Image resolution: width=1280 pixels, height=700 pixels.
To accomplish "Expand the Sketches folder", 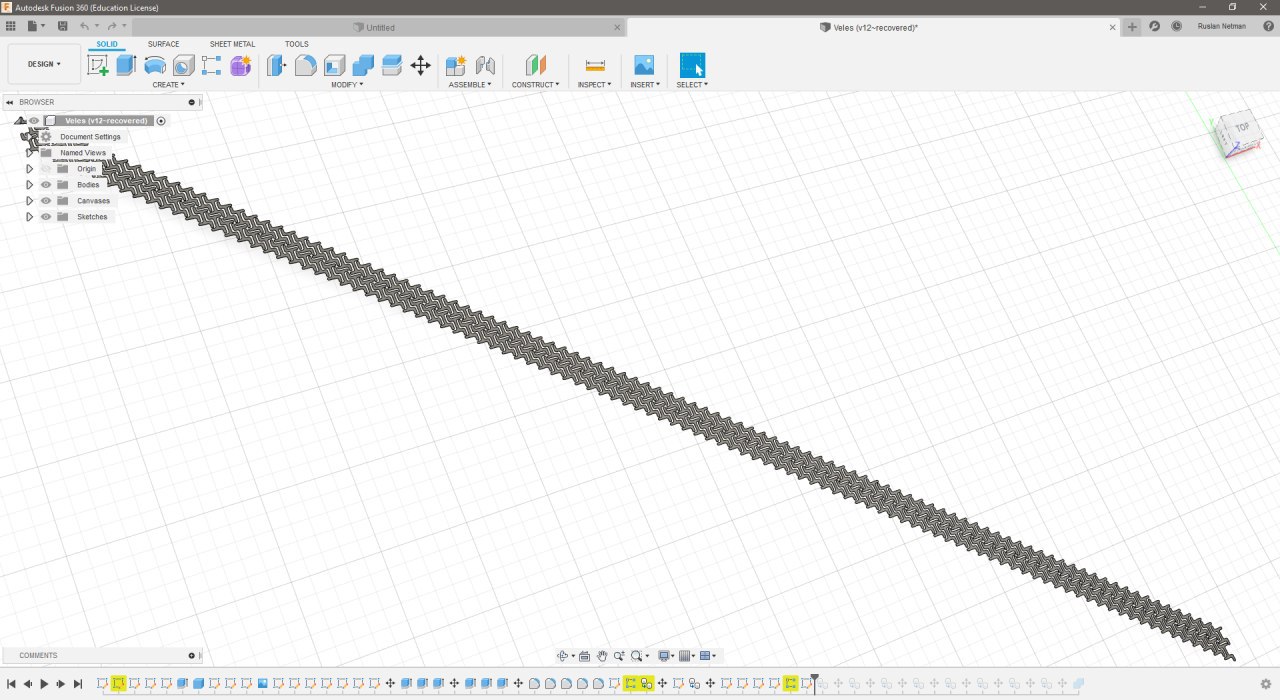I will tap(30, 217).
